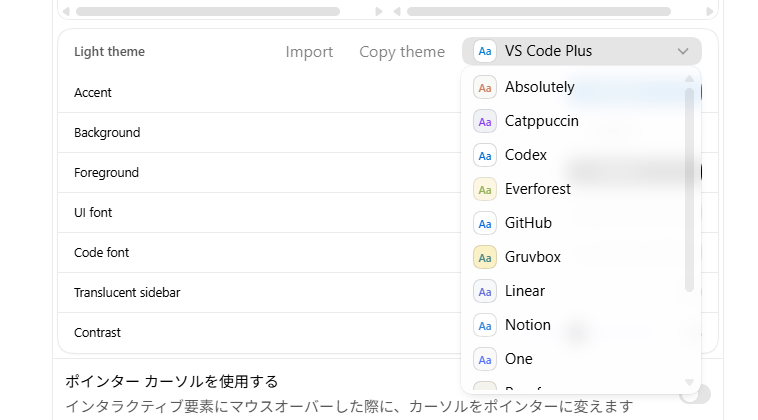Click the Everforest green Aa icon
758x420 pixels.
point(485,189)
